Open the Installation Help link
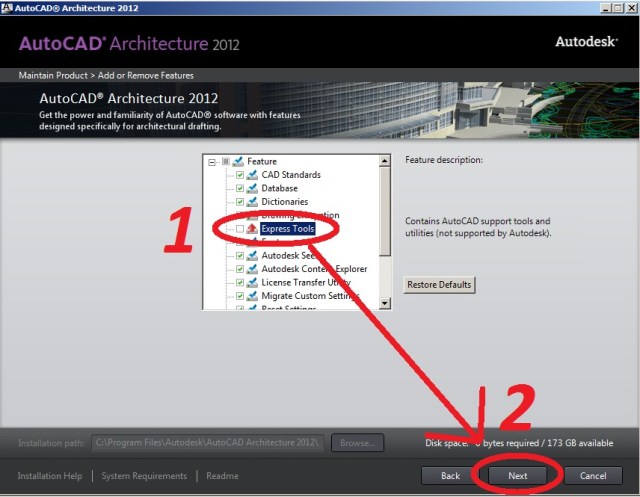The image size is (640, 497). 50,476
